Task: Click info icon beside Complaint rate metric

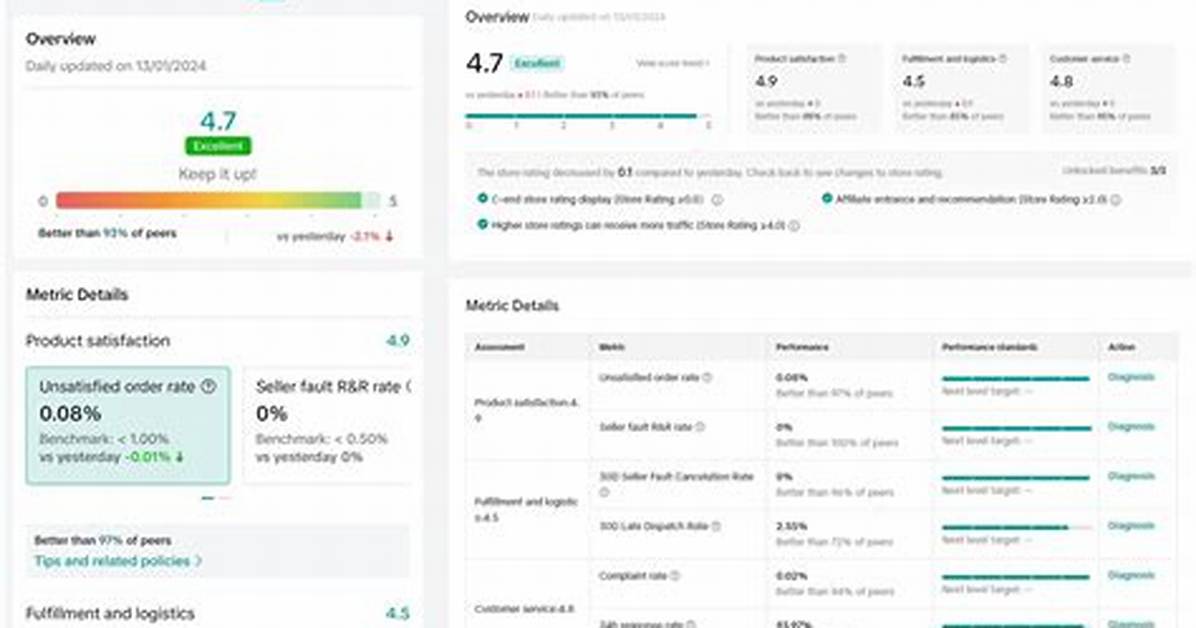Action: pyautogui.click(x=675, y=575)
